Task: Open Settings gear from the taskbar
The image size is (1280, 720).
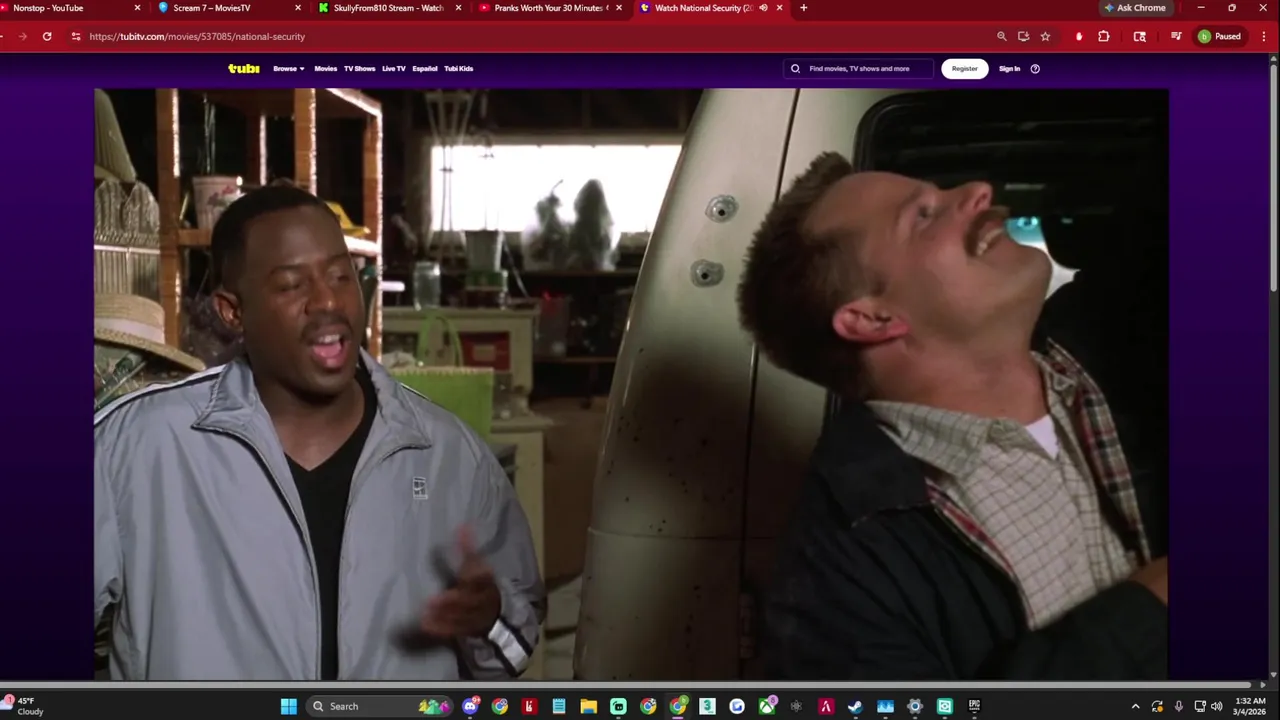Action: (914, 707)
